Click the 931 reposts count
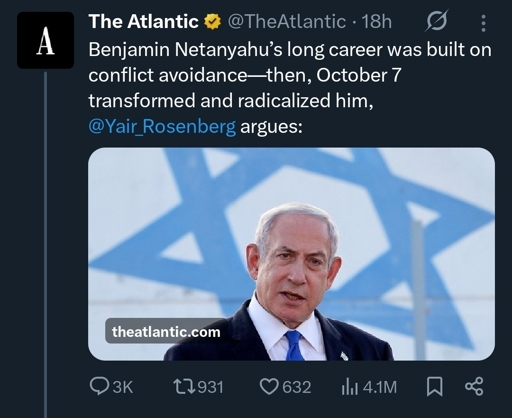 [x=211, y=387]
